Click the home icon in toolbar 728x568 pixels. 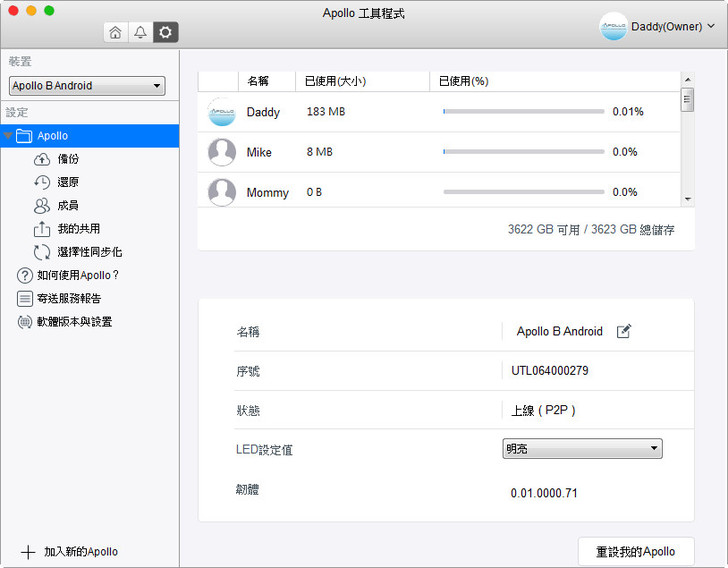pyautogui.click(x=116, y=32)
